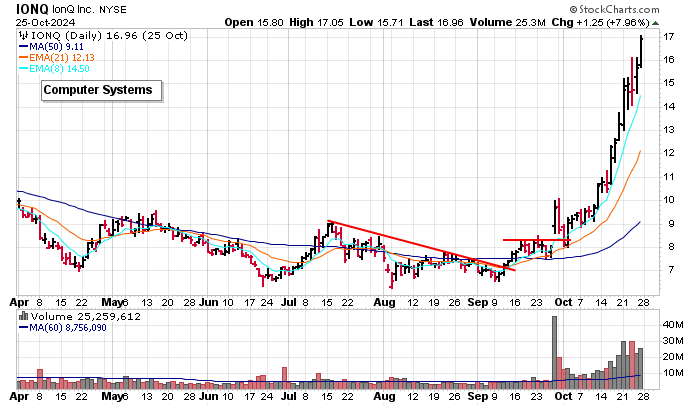The width and height of the screenshot is (700, 405).
Task: Click the tallest volume bar above 40M
Action: pos(554,353)
